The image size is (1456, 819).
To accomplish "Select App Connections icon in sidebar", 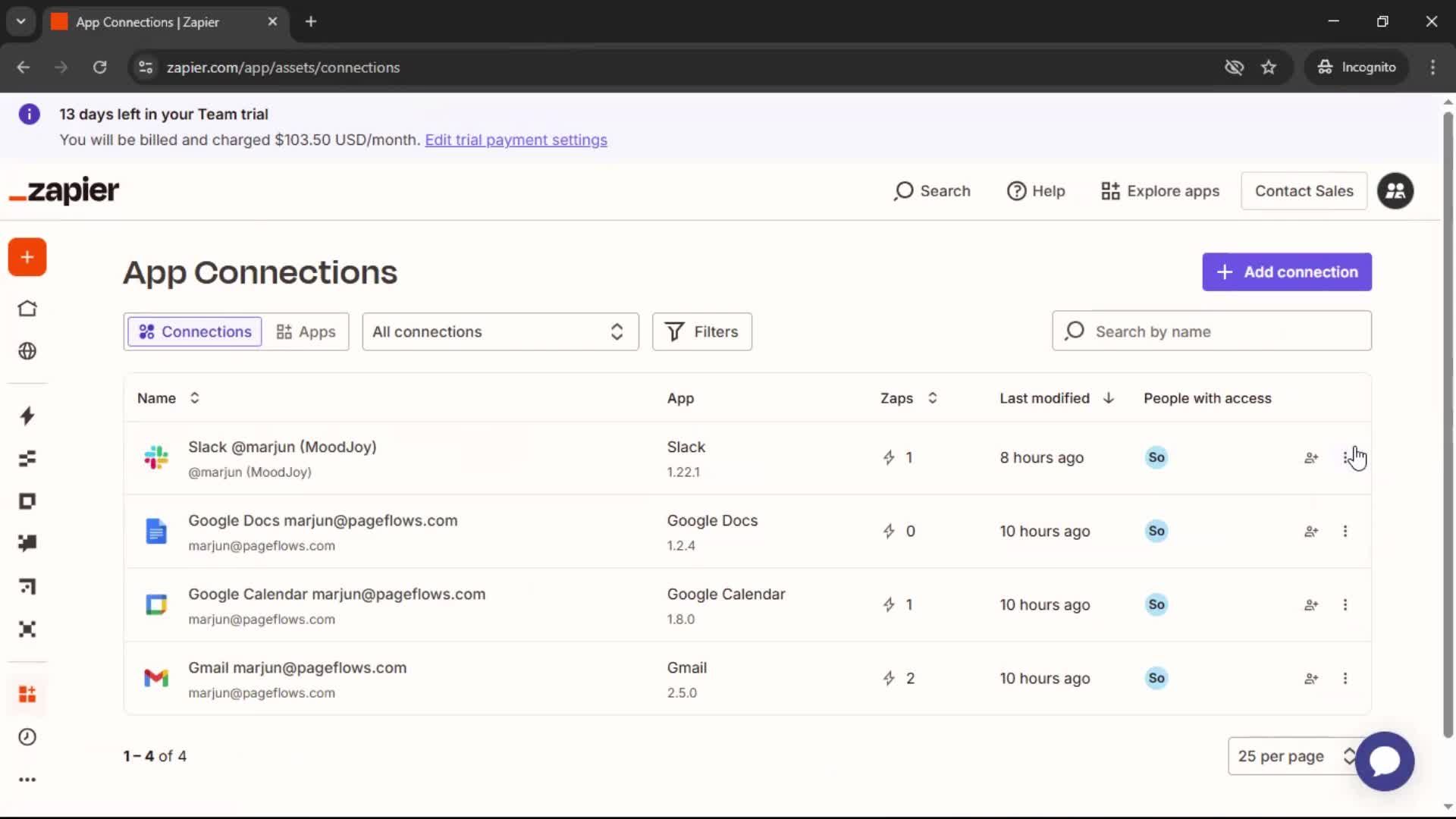I will 27,694.
